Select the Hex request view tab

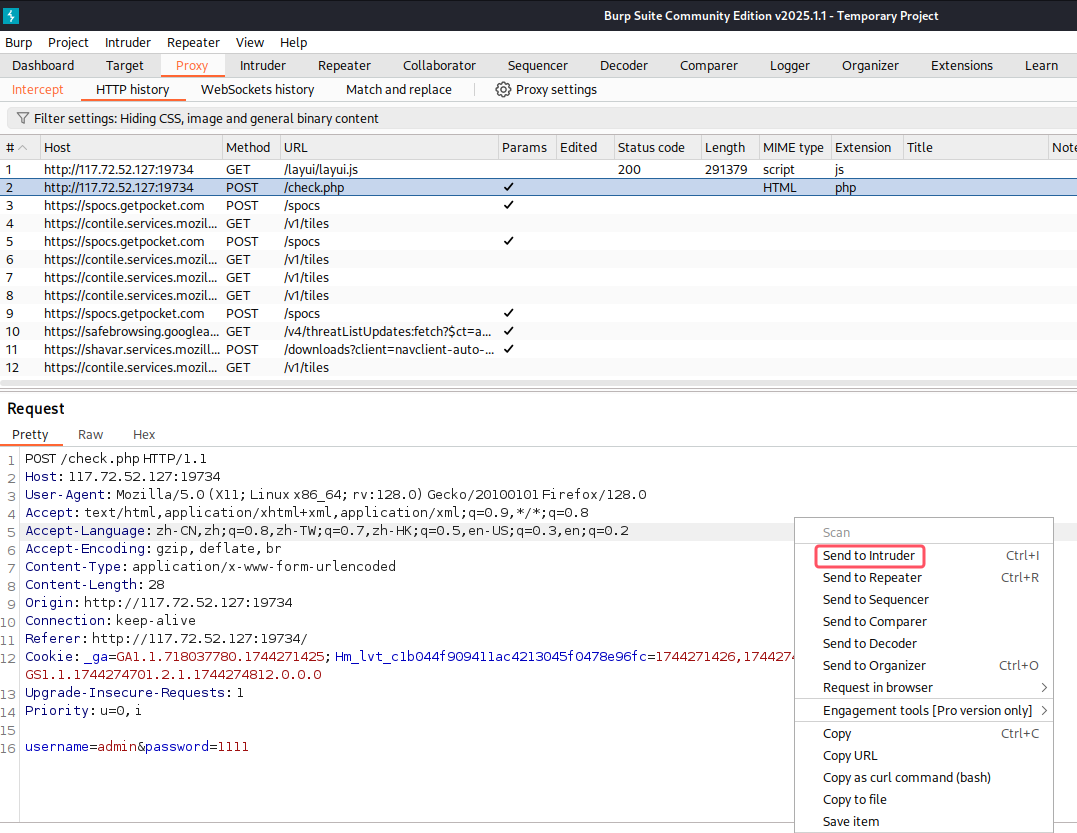click(144, 435)
